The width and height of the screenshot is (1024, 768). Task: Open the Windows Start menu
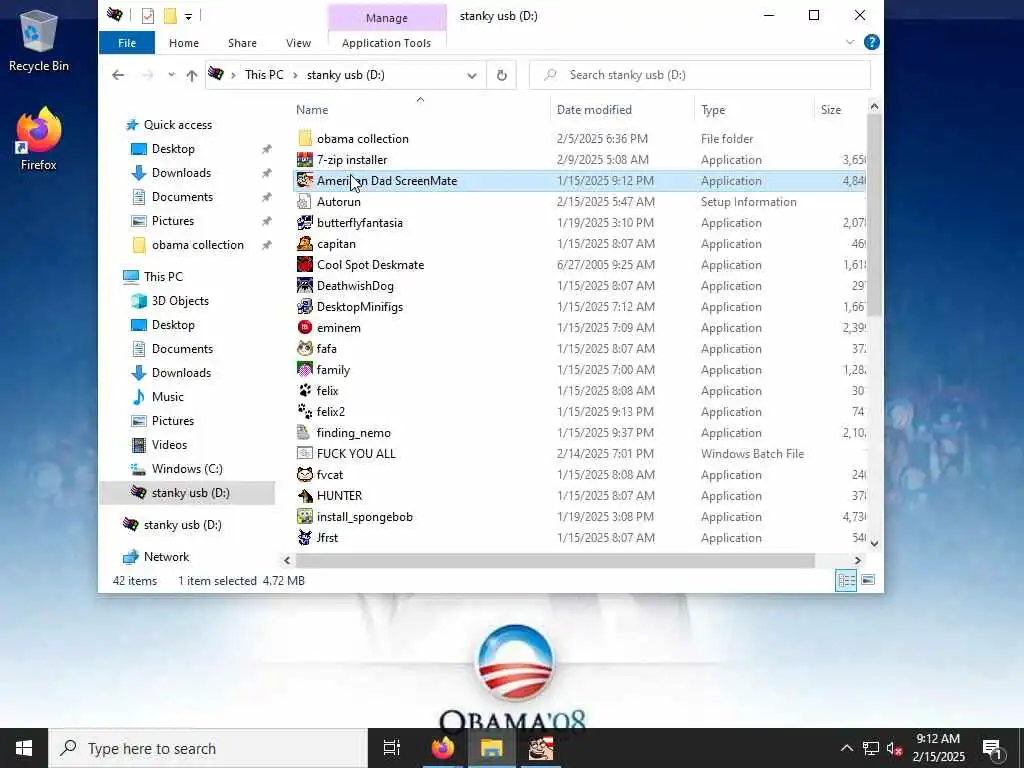(24, 748)
